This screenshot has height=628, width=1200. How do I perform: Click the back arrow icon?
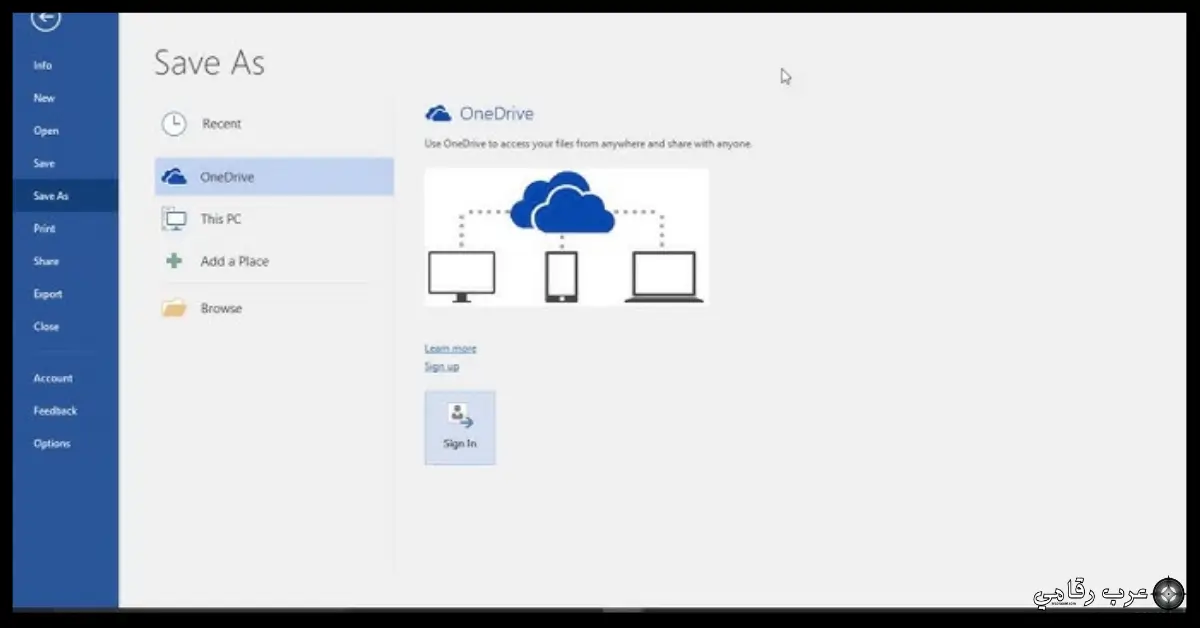click(46, 19)
